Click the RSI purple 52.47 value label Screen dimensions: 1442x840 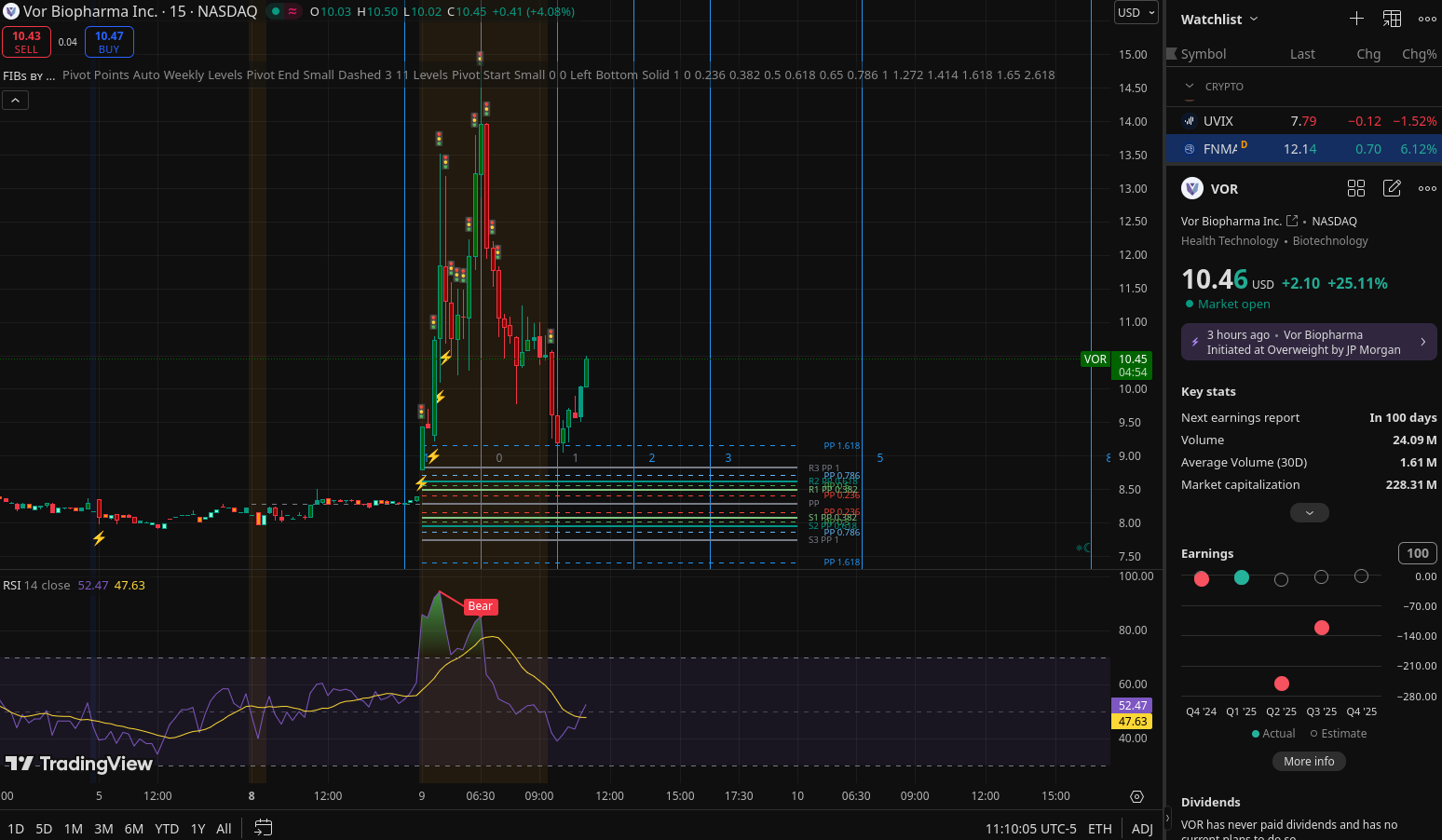1133,706
